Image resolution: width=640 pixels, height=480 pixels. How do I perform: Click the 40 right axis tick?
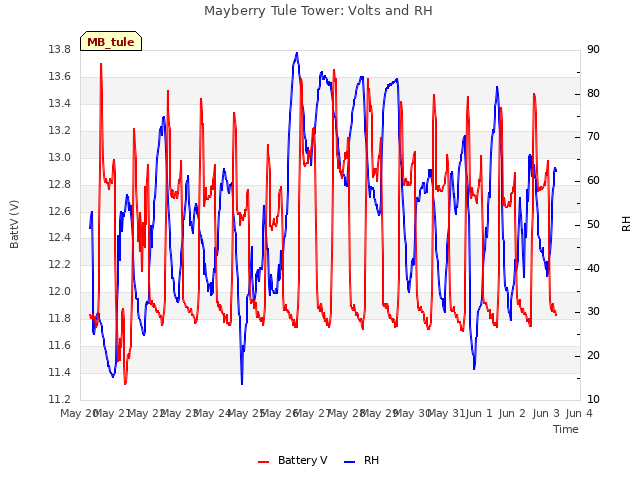point(593,269)
